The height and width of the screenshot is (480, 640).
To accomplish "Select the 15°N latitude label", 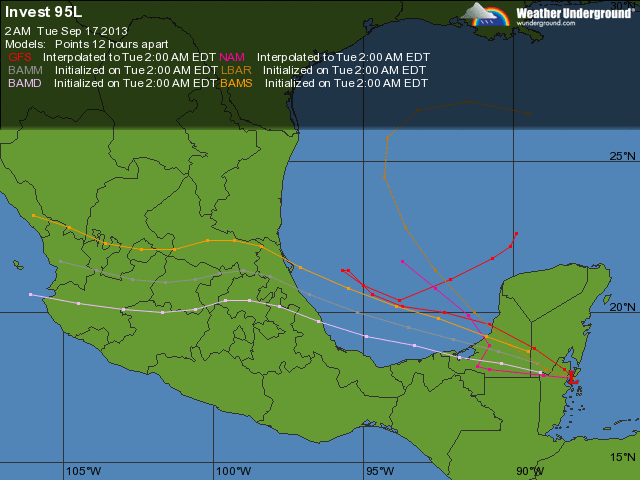I will click(622, 457).
